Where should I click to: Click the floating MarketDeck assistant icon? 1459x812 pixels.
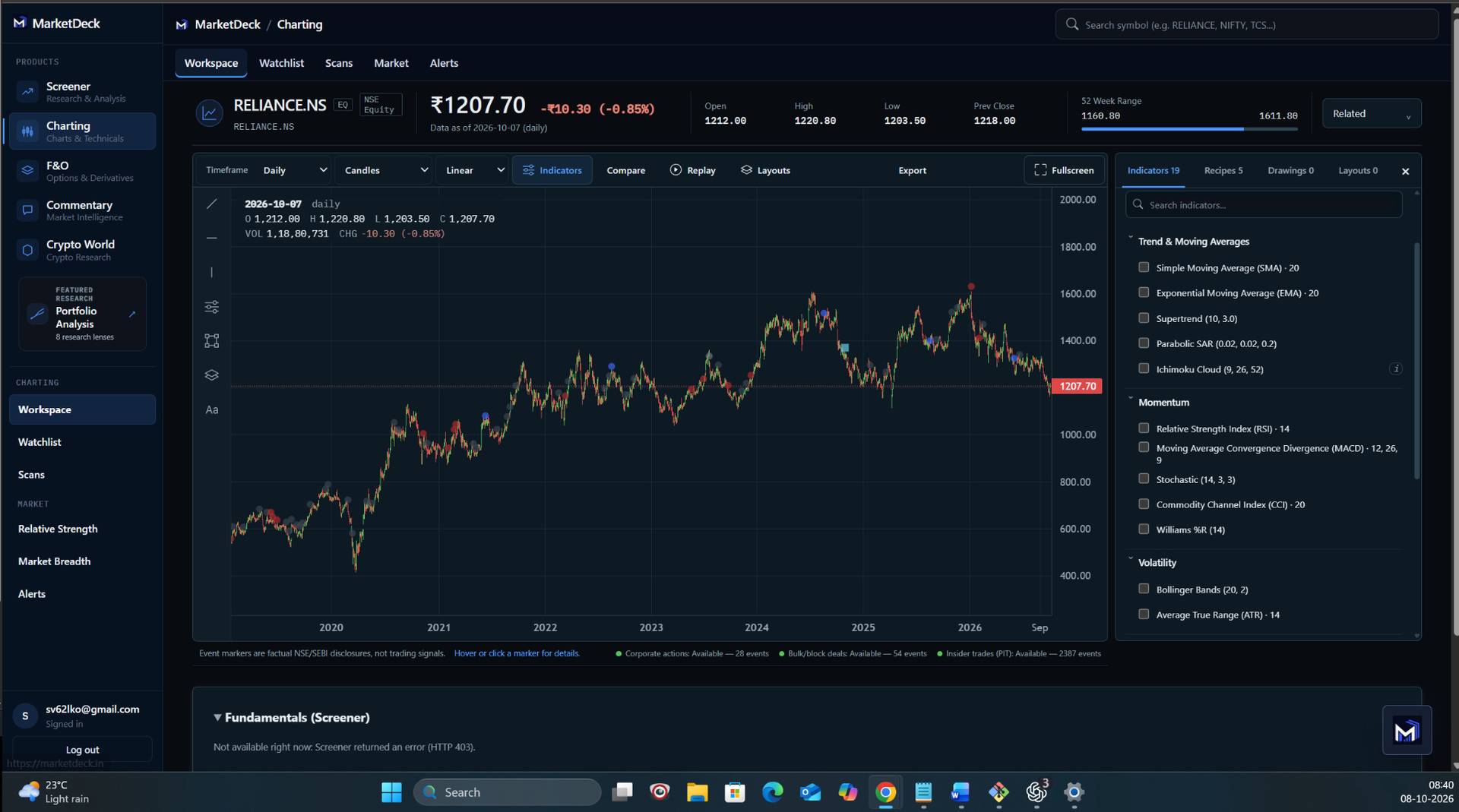1407,731
